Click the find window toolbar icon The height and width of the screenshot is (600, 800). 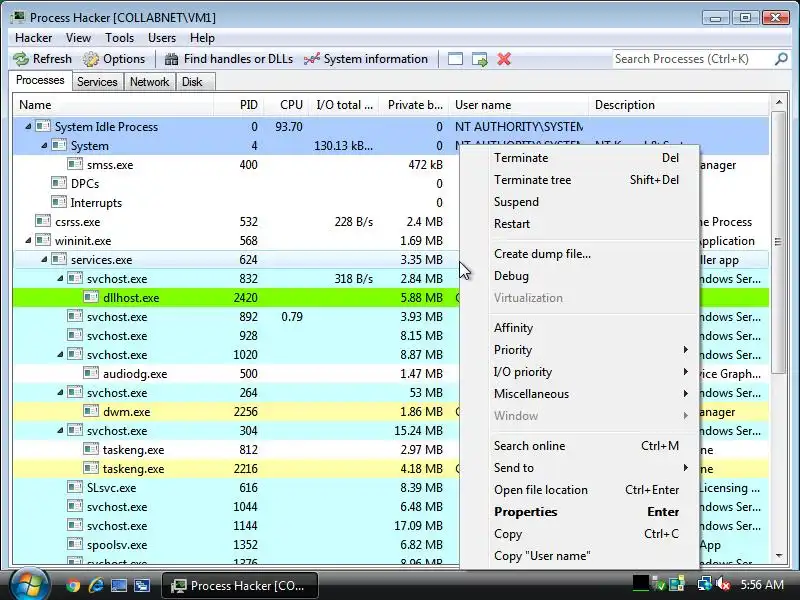pyautogui.click(x=455, y=59)
